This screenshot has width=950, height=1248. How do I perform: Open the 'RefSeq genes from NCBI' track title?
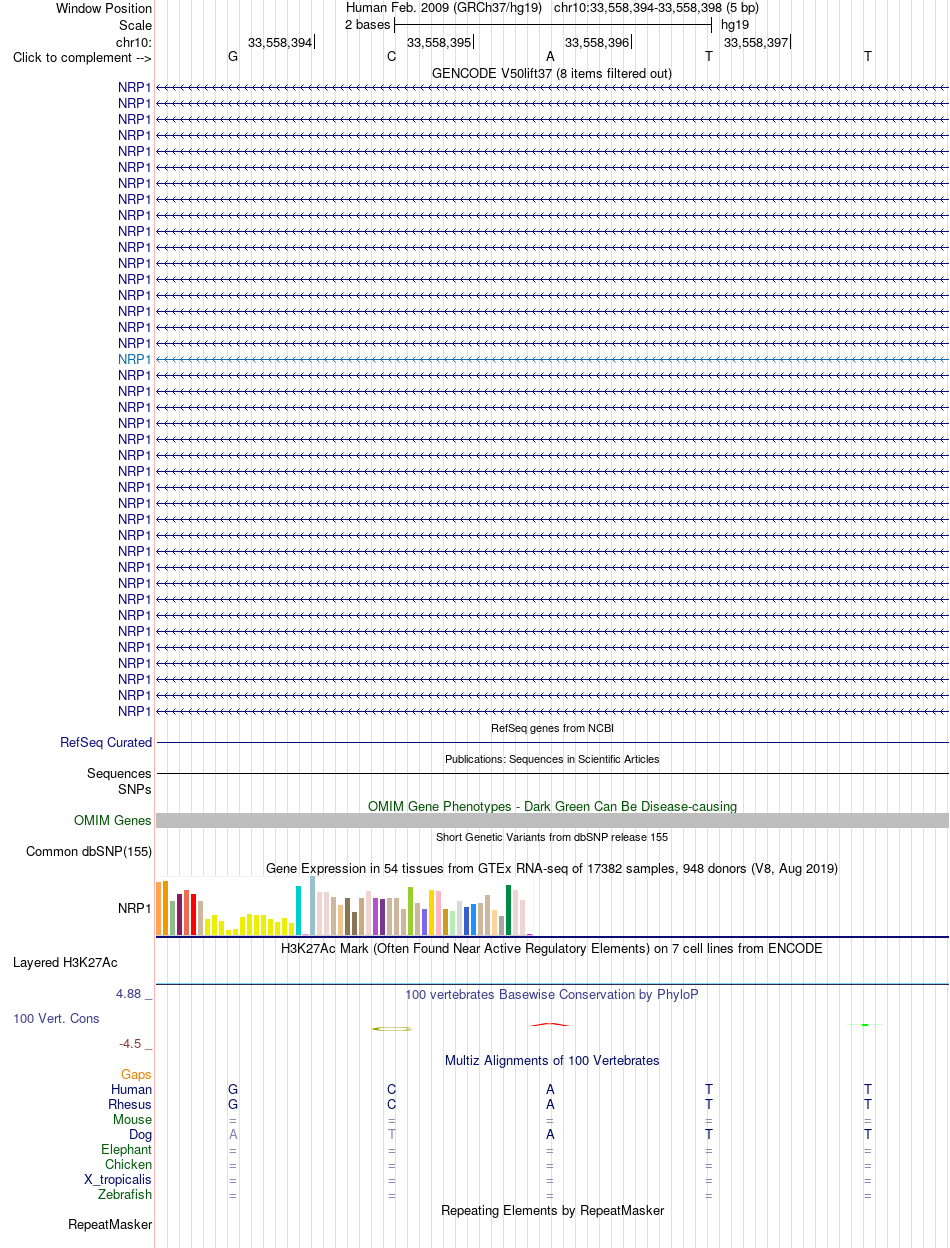[x=552, y=728]
